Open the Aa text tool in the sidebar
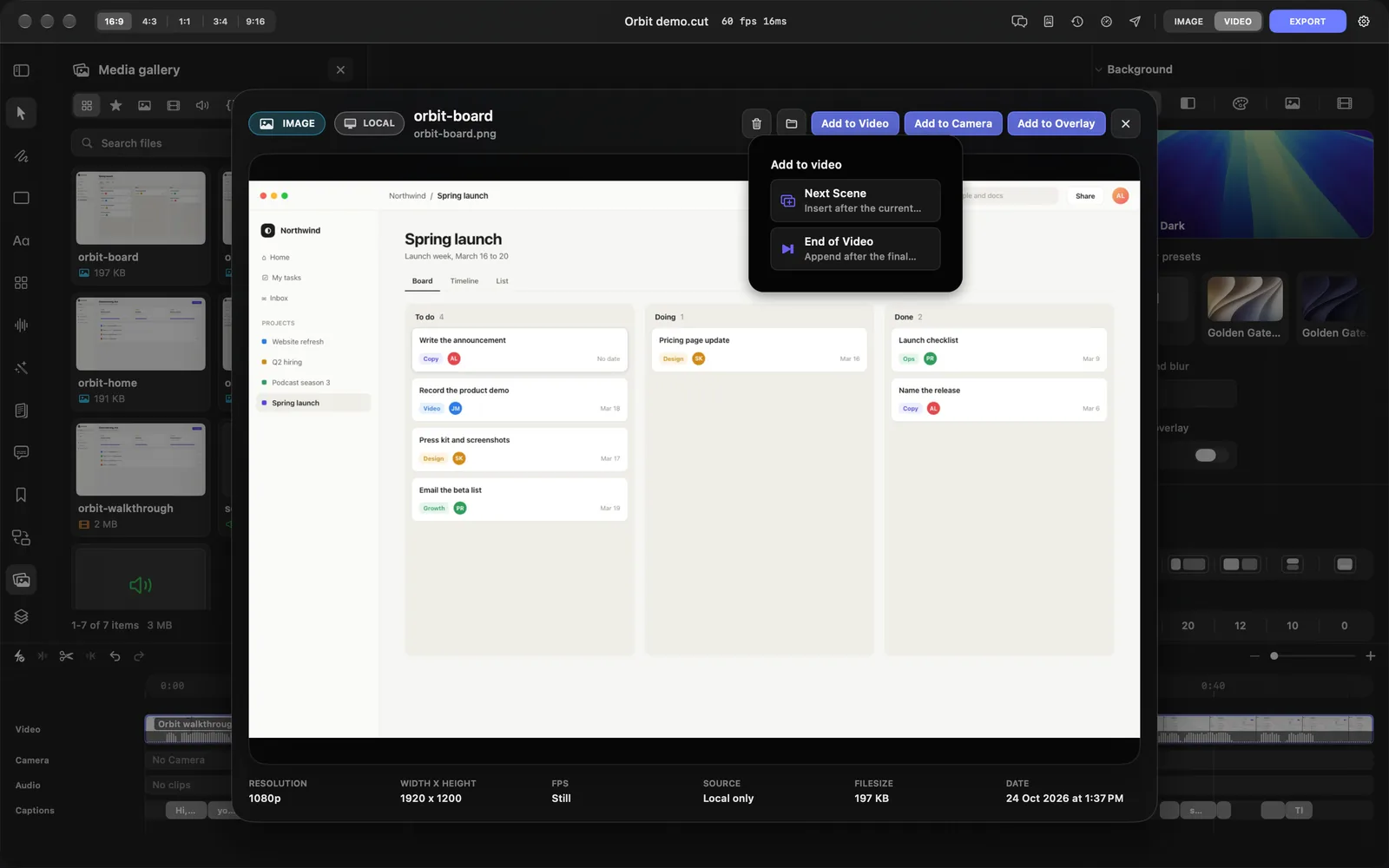The height and width of the screenshot is (868, 1389). point(21,240)
